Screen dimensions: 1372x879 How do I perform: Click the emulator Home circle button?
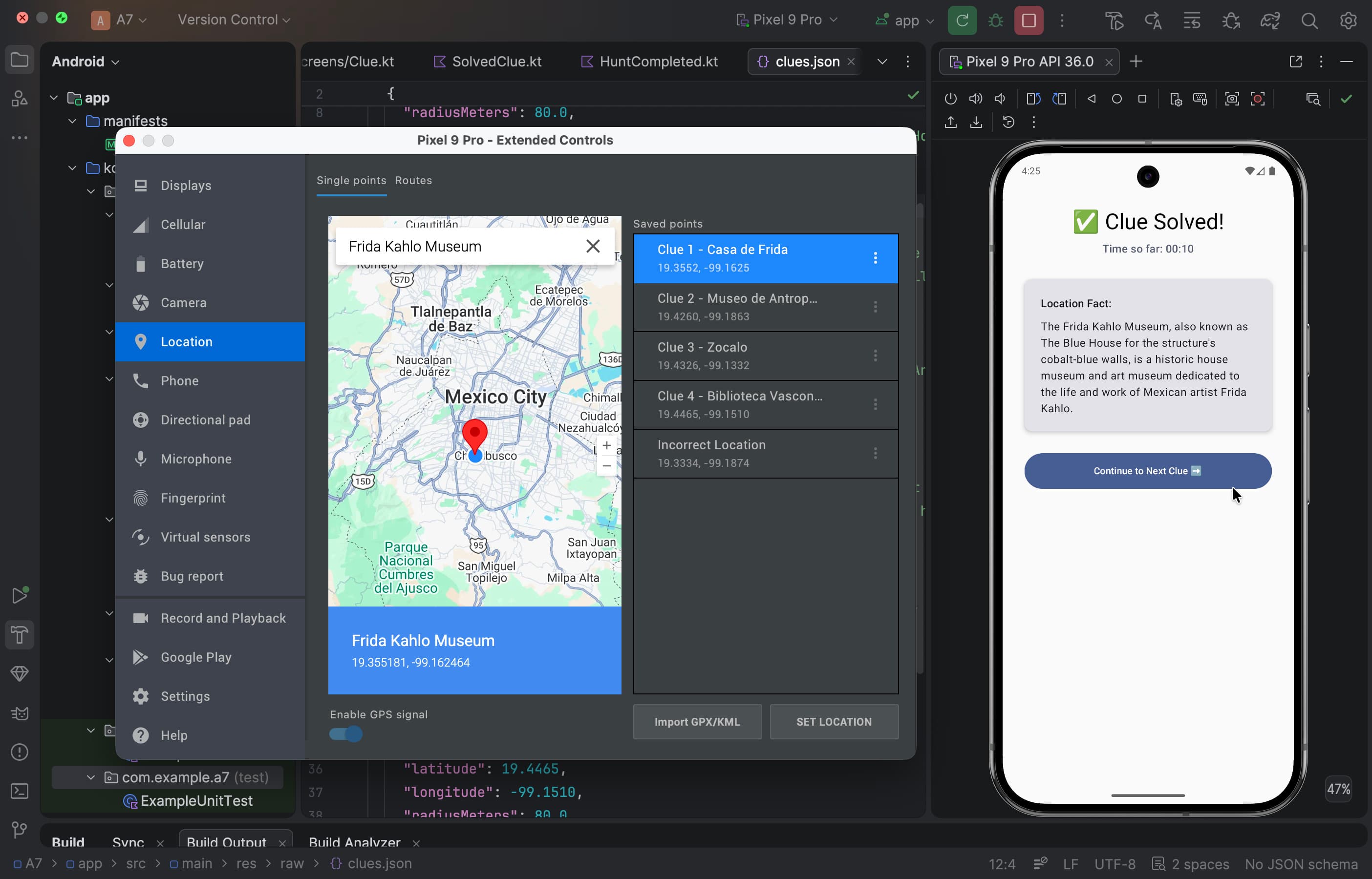[x=1117, y=99]
